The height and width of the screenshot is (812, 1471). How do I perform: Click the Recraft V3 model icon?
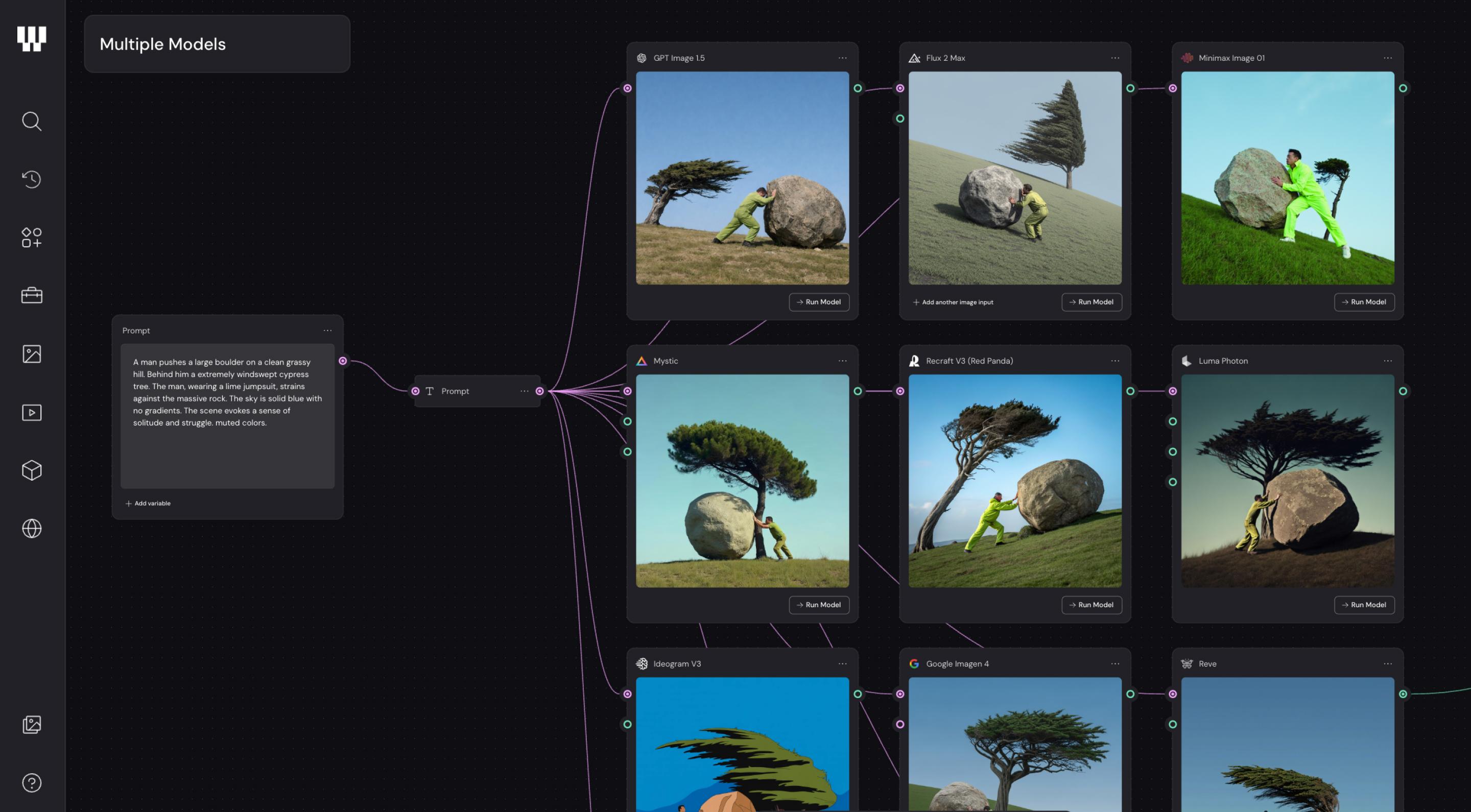[x=914, y=361]
